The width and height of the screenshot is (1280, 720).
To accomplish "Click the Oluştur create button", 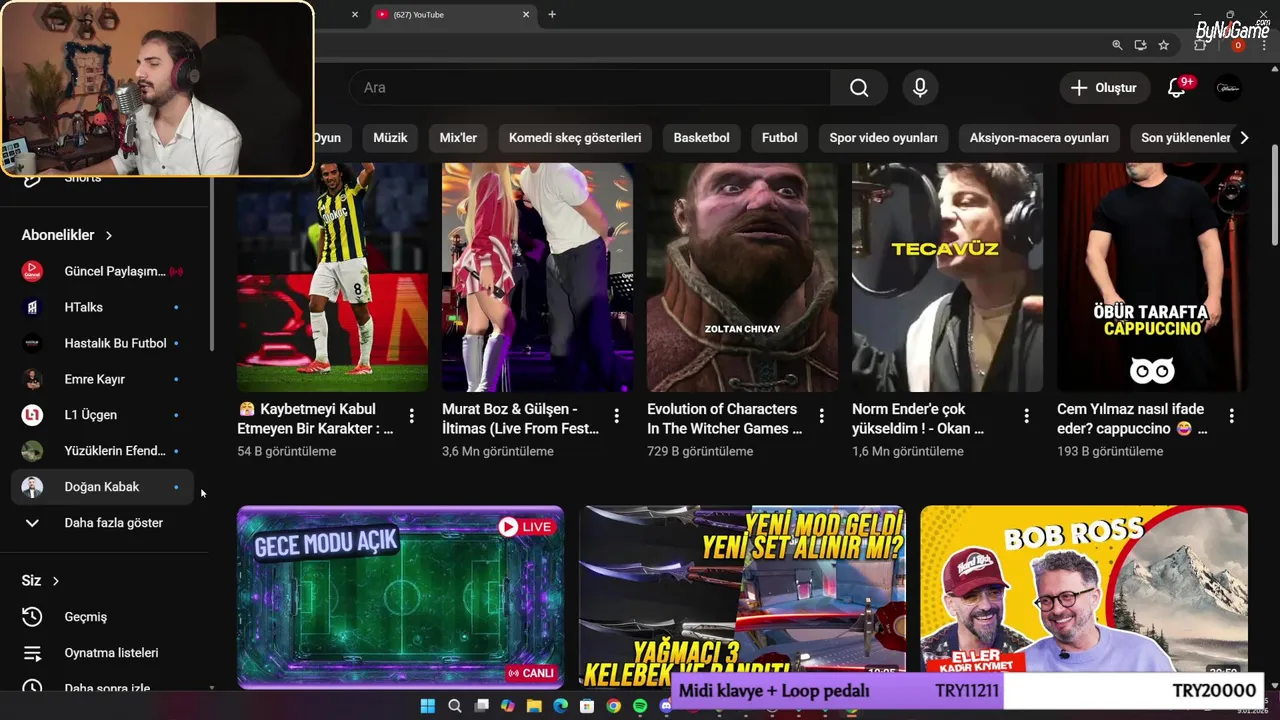I will click(1104, 88).
